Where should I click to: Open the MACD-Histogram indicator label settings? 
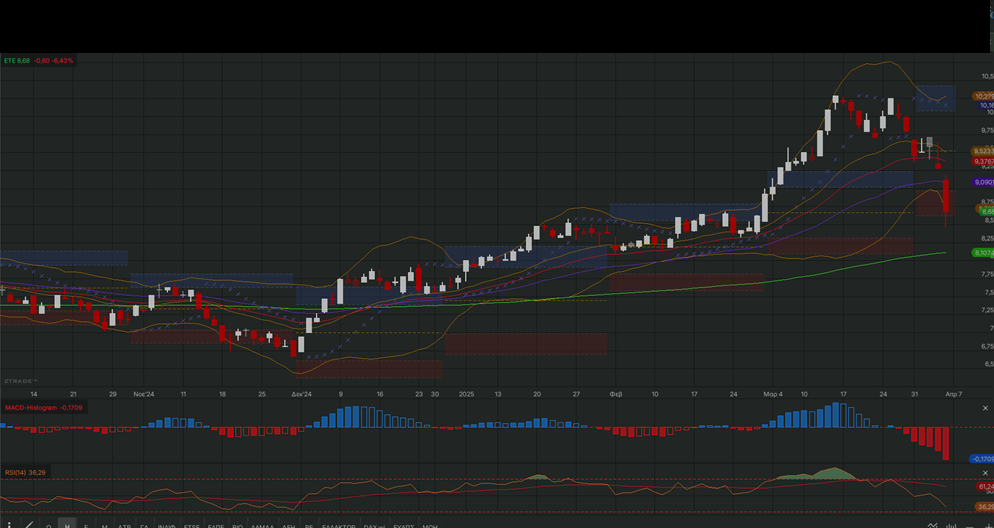[x=44, y=408]
